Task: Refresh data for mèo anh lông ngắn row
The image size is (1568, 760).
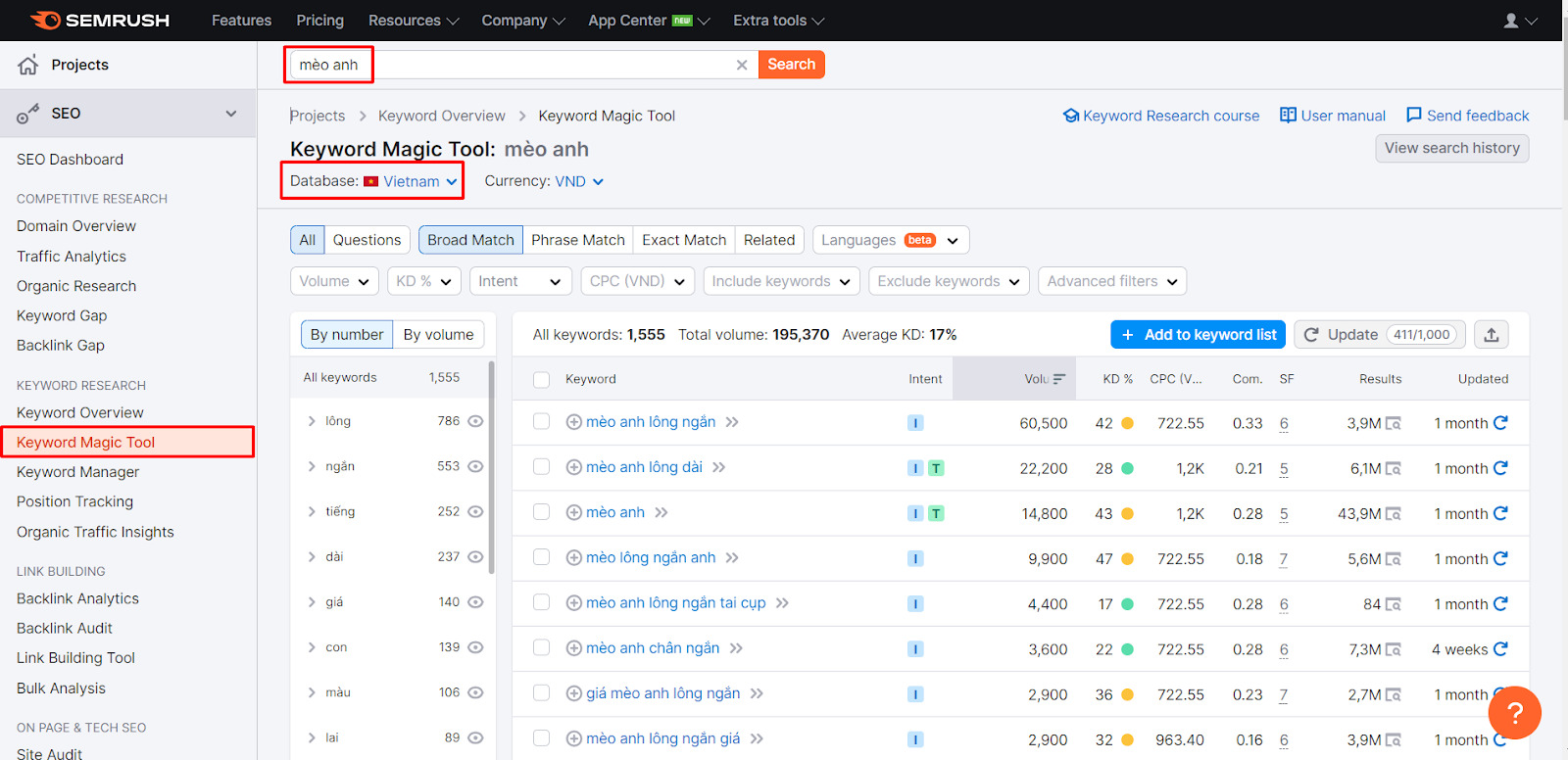Action: 1500,422
